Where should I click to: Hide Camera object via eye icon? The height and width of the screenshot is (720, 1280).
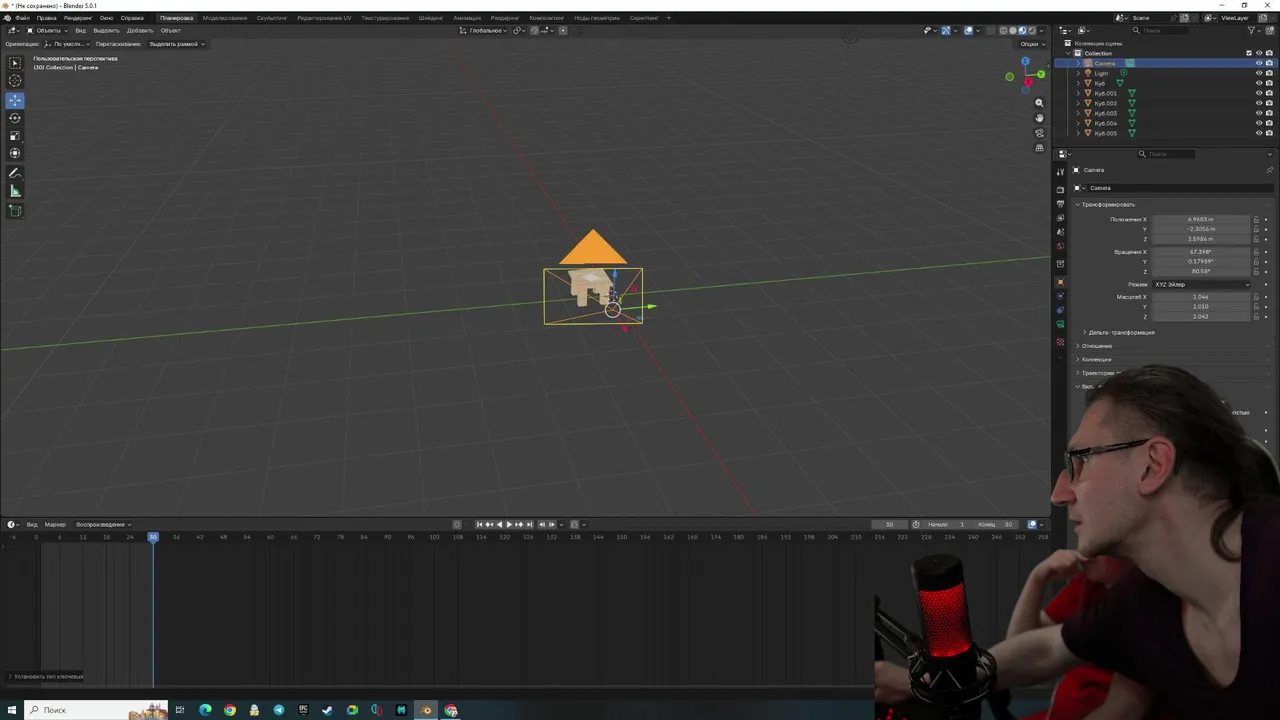1259,63
